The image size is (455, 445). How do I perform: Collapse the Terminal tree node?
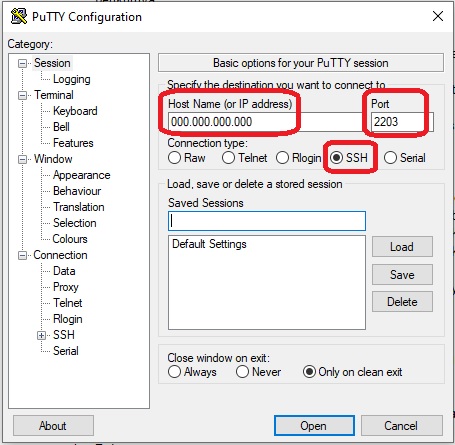click(x=22, y=95)
